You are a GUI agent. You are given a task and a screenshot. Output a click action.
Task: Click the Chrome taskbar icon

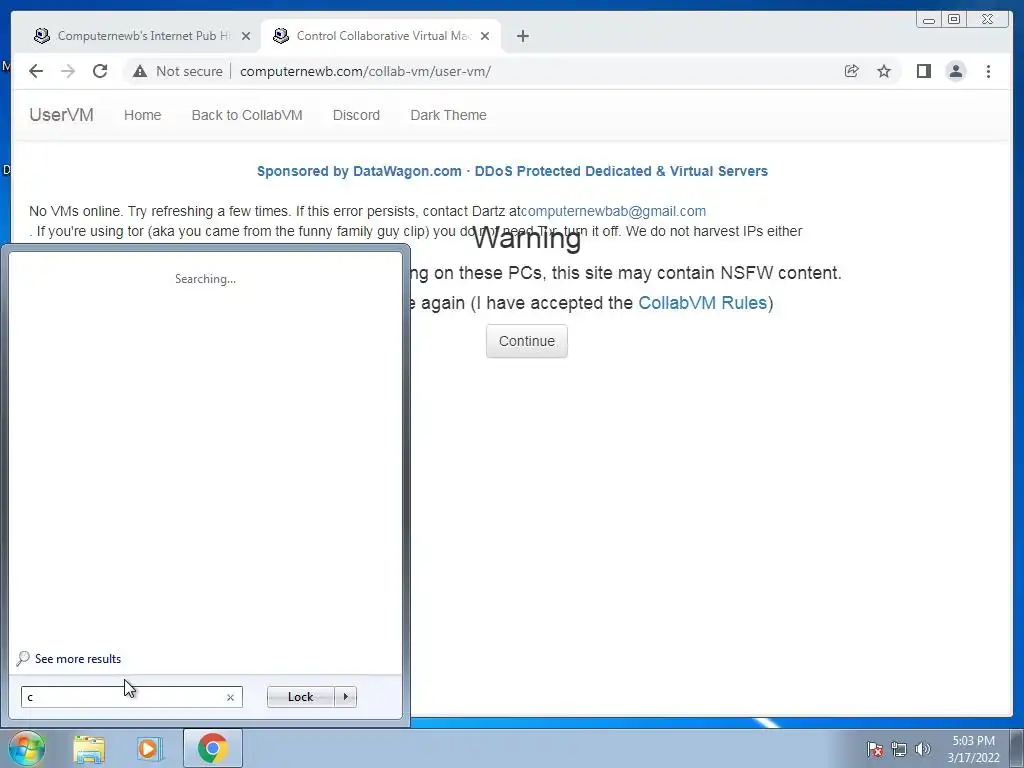pyautogui.click(x=212, y=748)
